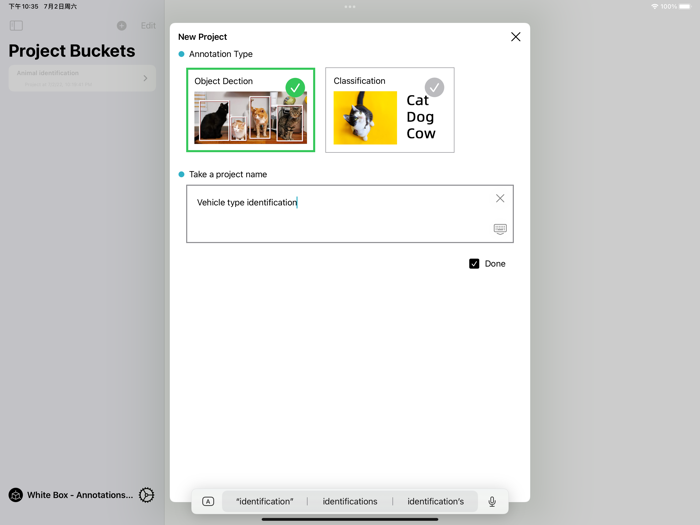The width and height of the screenshot is (700, 525).
Task: Open the White Box - Annotations label
Action: pos(80,495)
